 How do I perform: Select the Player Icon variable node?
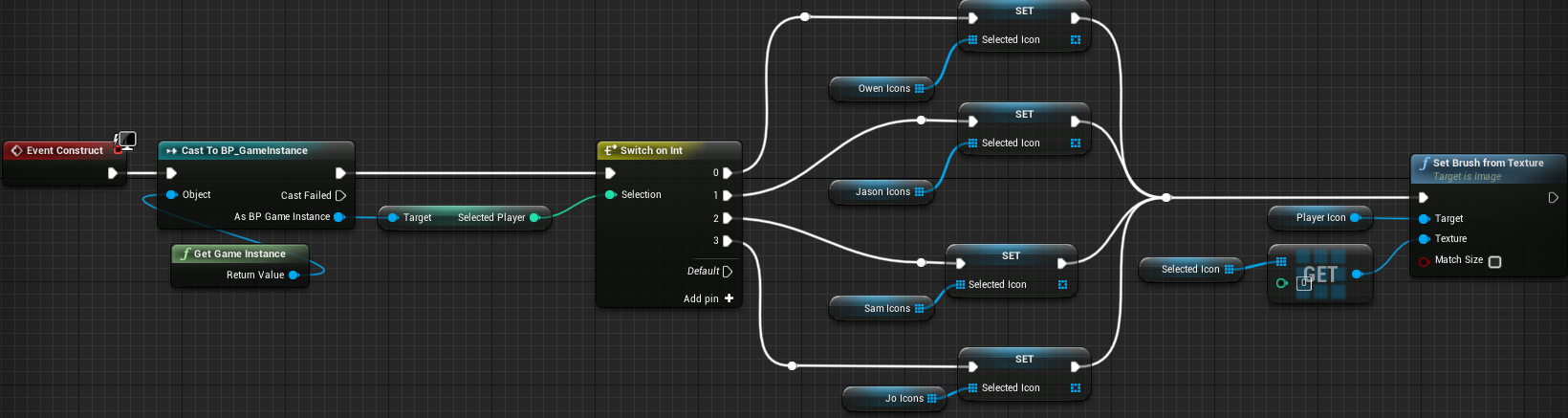tap(1320, 217)
